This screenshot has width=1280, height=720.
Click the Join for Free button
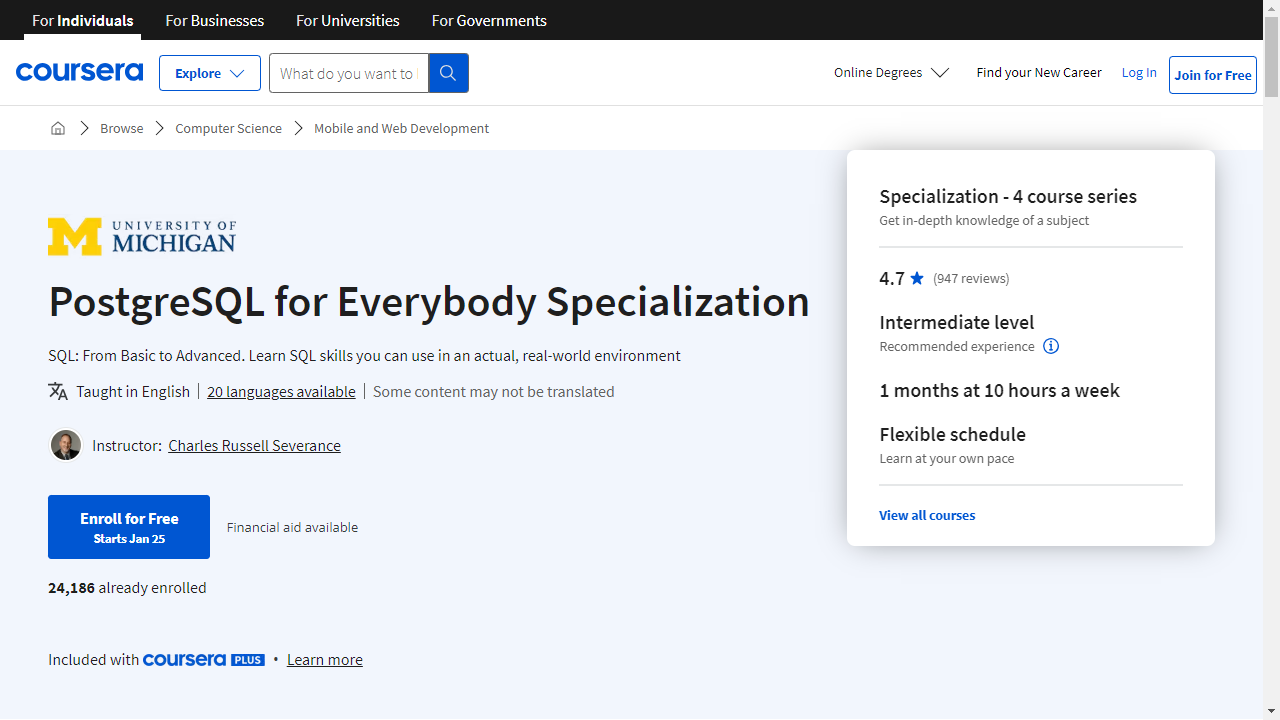[x=1213, y=75]
